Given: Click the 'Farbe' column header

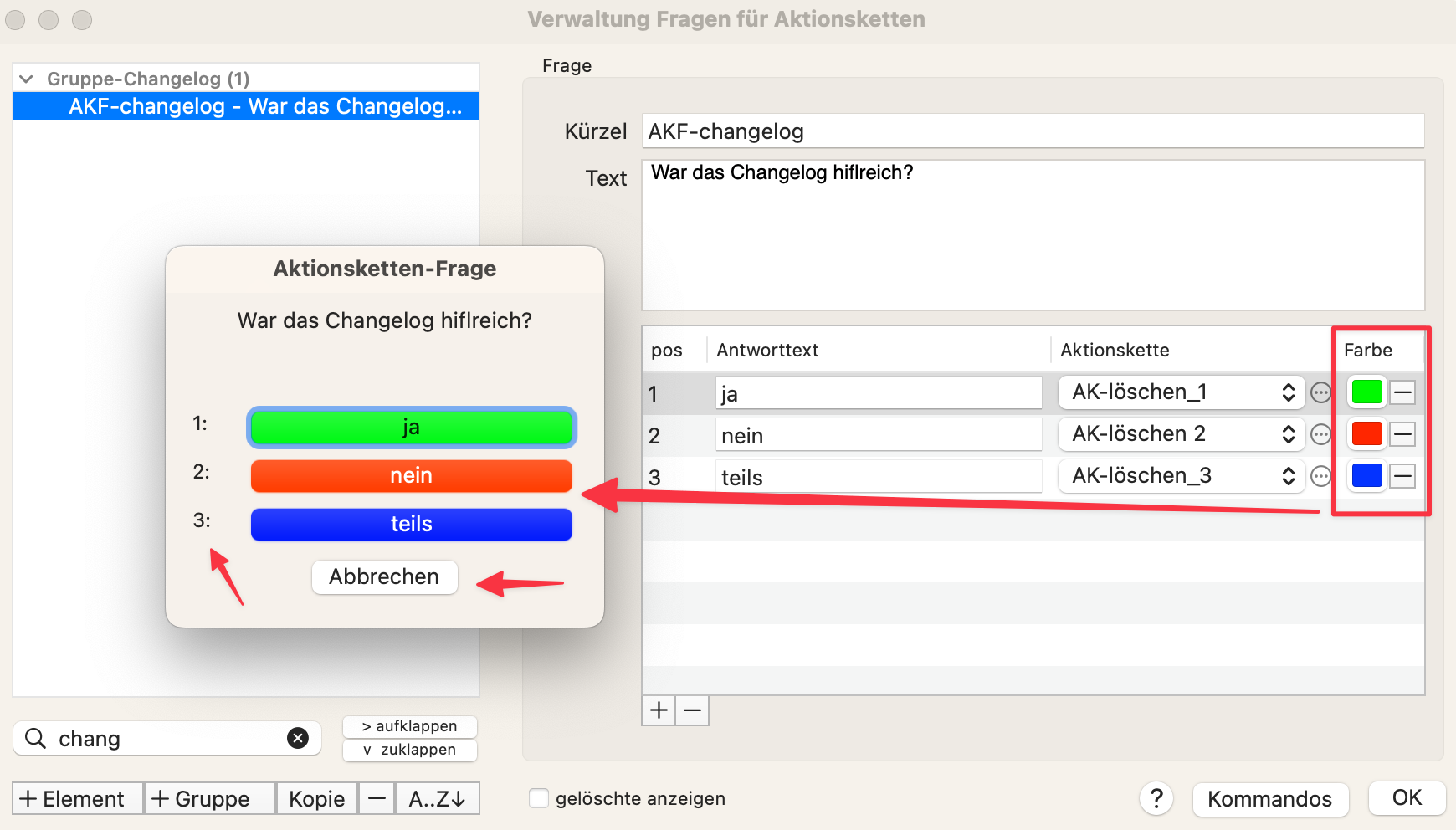Looking at the screenshot, I should click(x=1368, y=350).
